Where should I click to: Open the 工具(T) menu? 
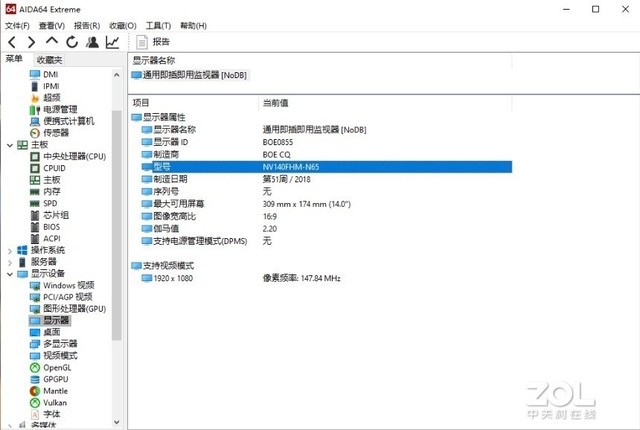point(158,26)
